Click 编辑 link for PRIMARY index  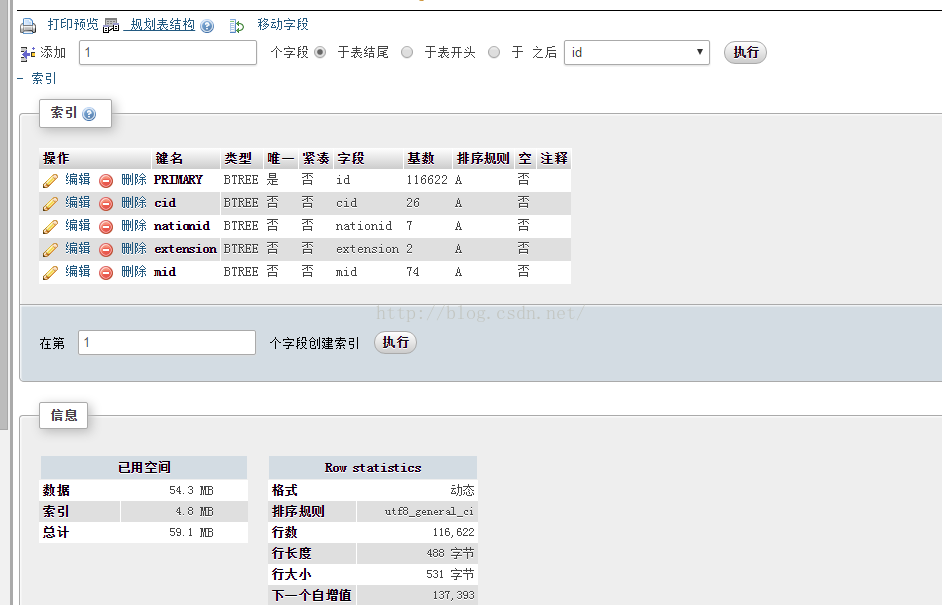[78, 180]
